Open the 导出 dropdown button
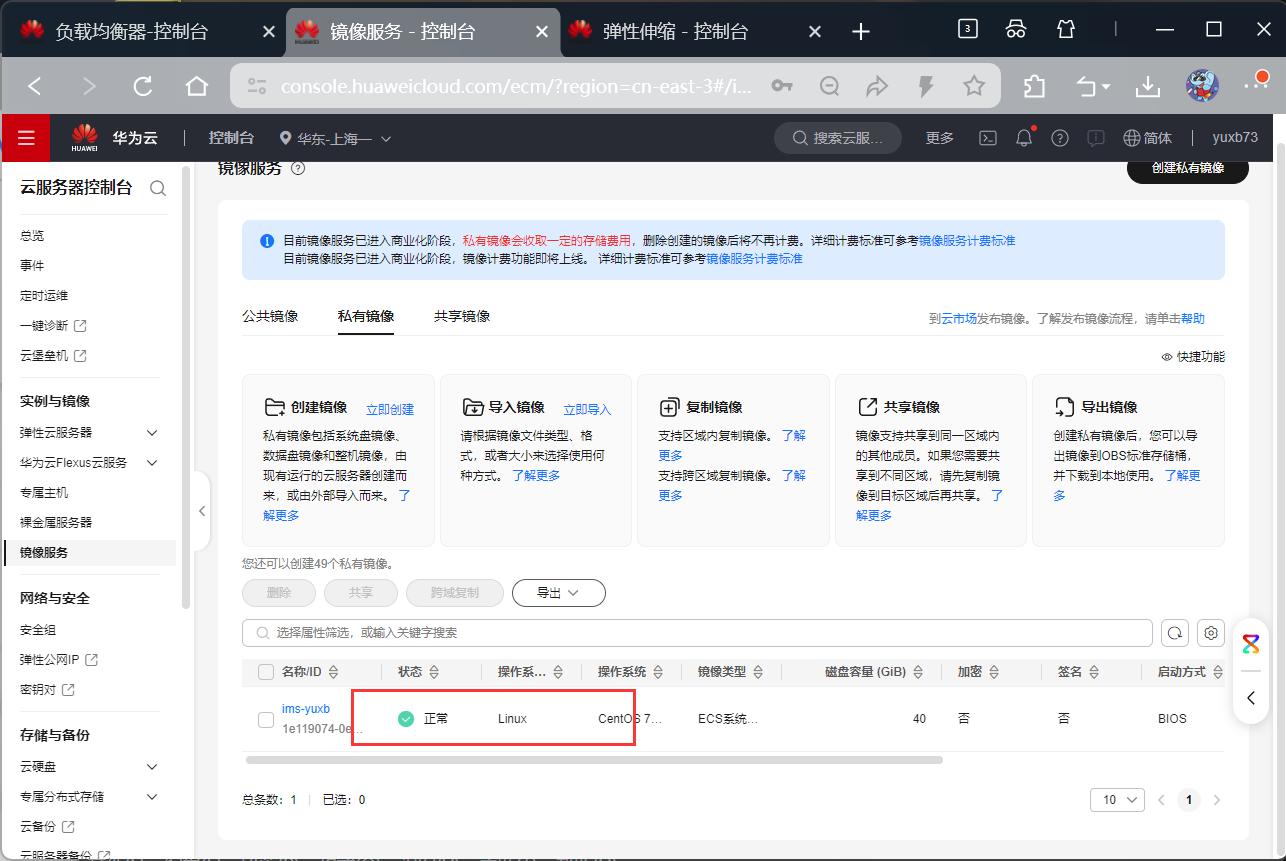The height and width of the screenshot is (861, 1286). coord(559,593)
